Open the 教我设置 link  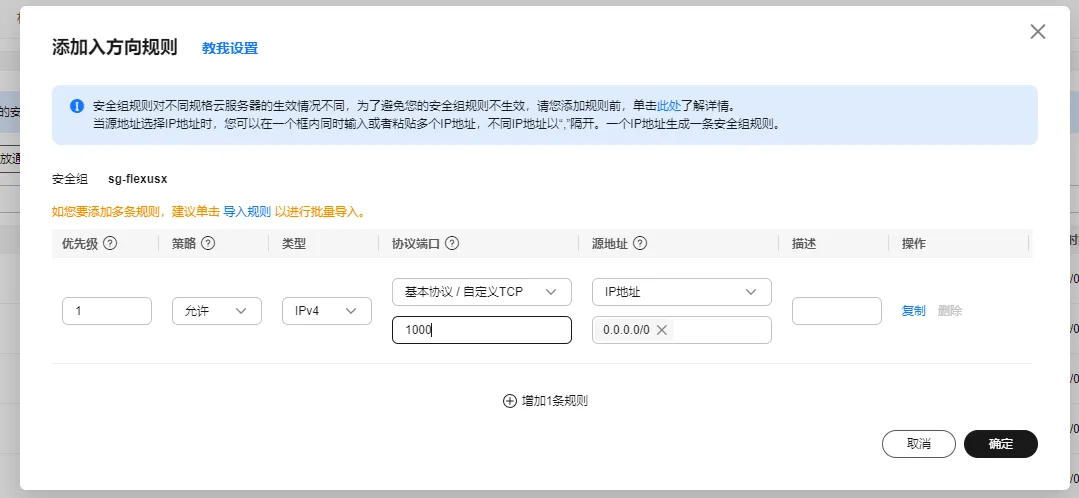[x=230, y=48]
